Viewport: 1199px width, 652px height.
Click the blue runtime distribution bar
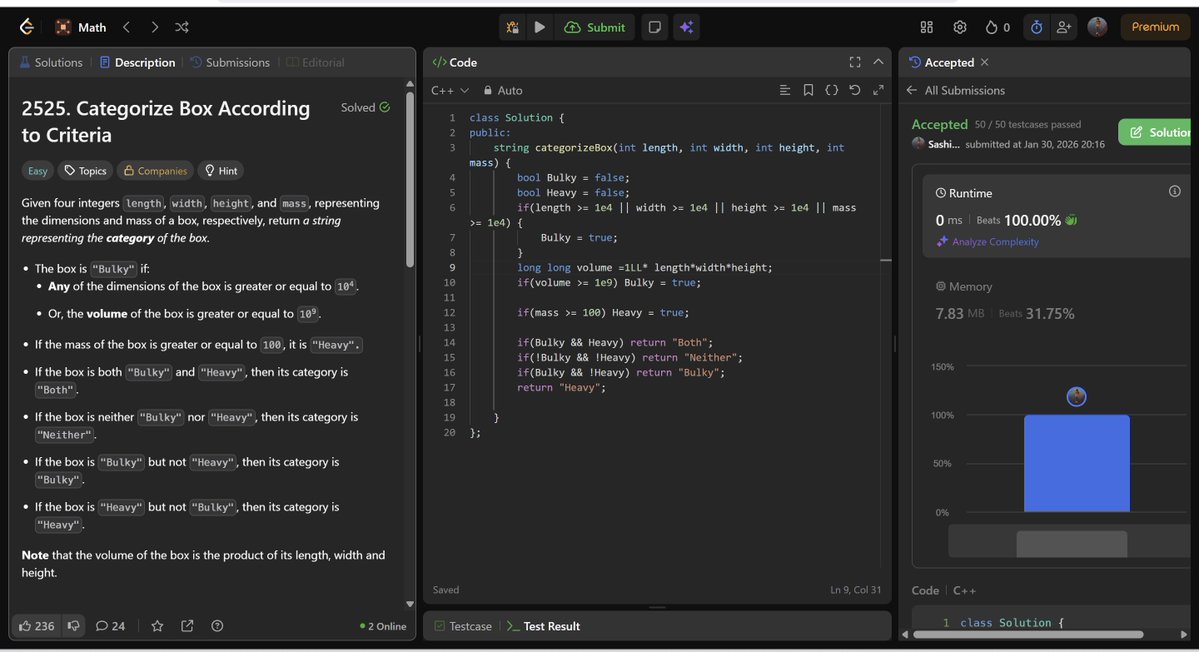tap(1077, 463)
